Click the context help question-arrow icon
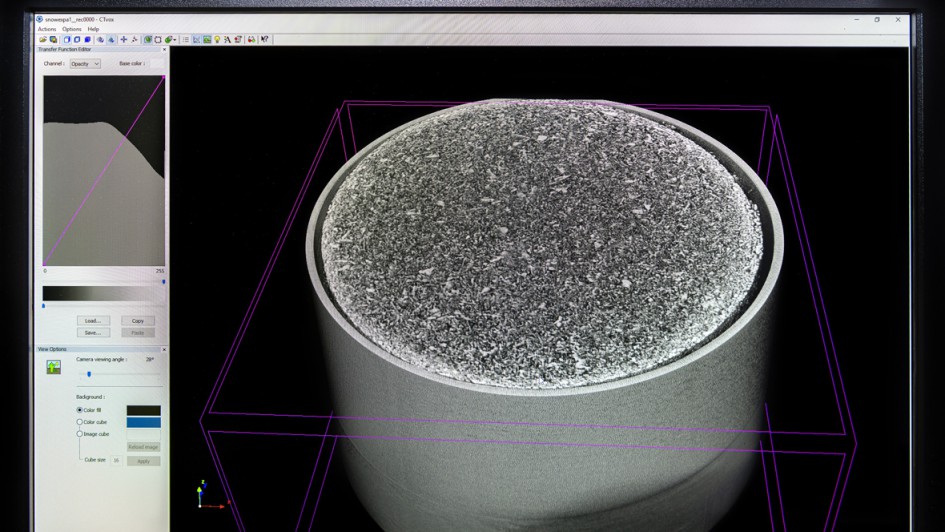 pyautogui.click(x=264, y=39)
